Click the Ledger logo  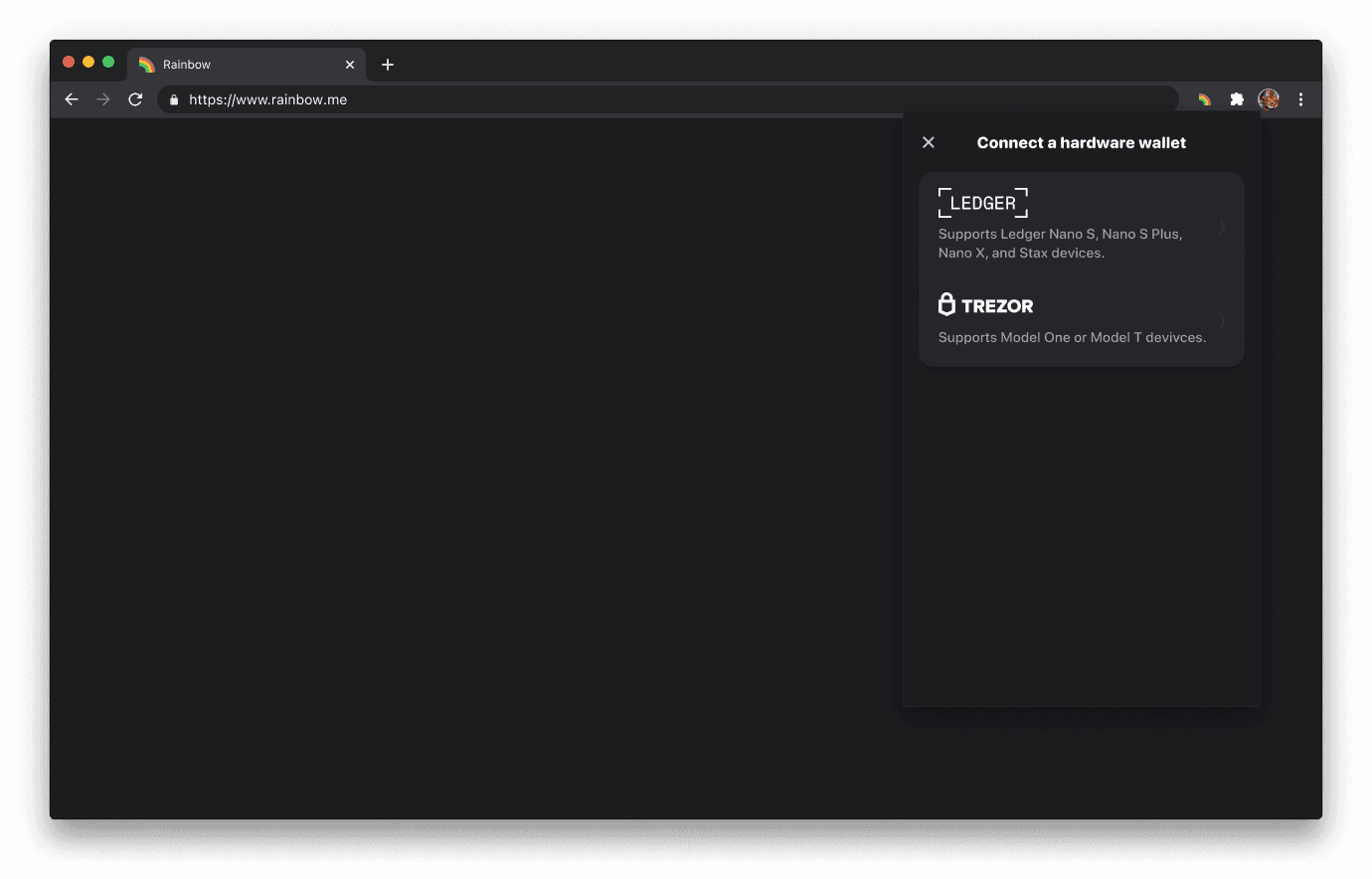tap(982, 203)
